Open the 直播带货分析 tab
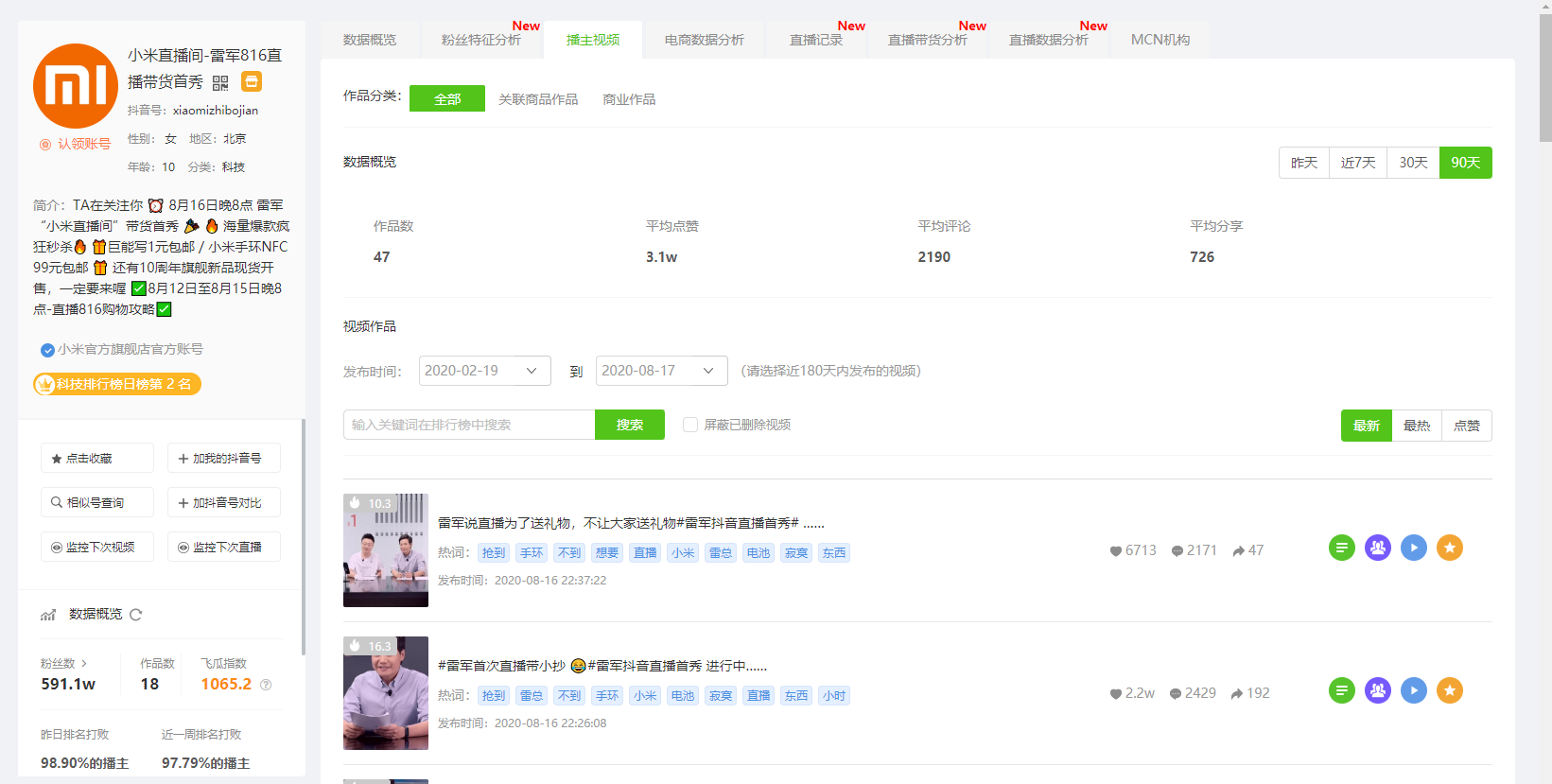The height and width of the screenshot is (784, 1552). coord(927,40)
